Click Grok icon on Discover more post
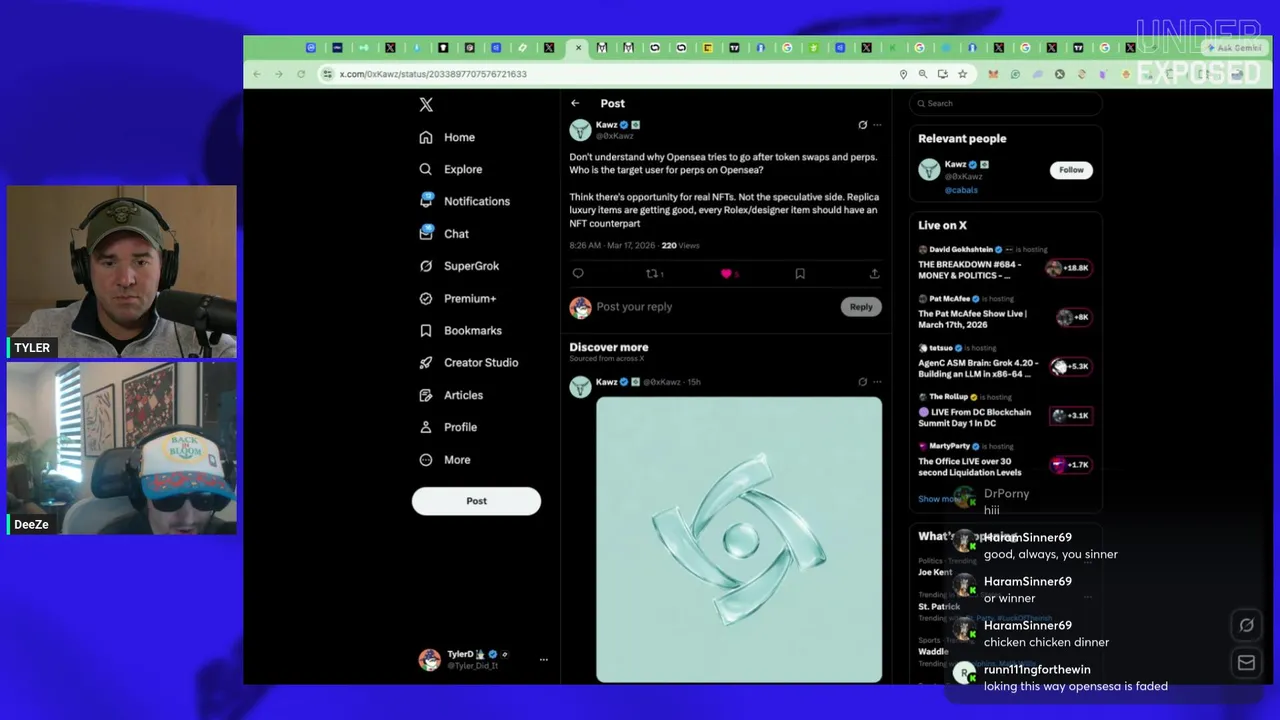Image resolution: width=1280 pixels, height=720 pixels. coord(862,381)
